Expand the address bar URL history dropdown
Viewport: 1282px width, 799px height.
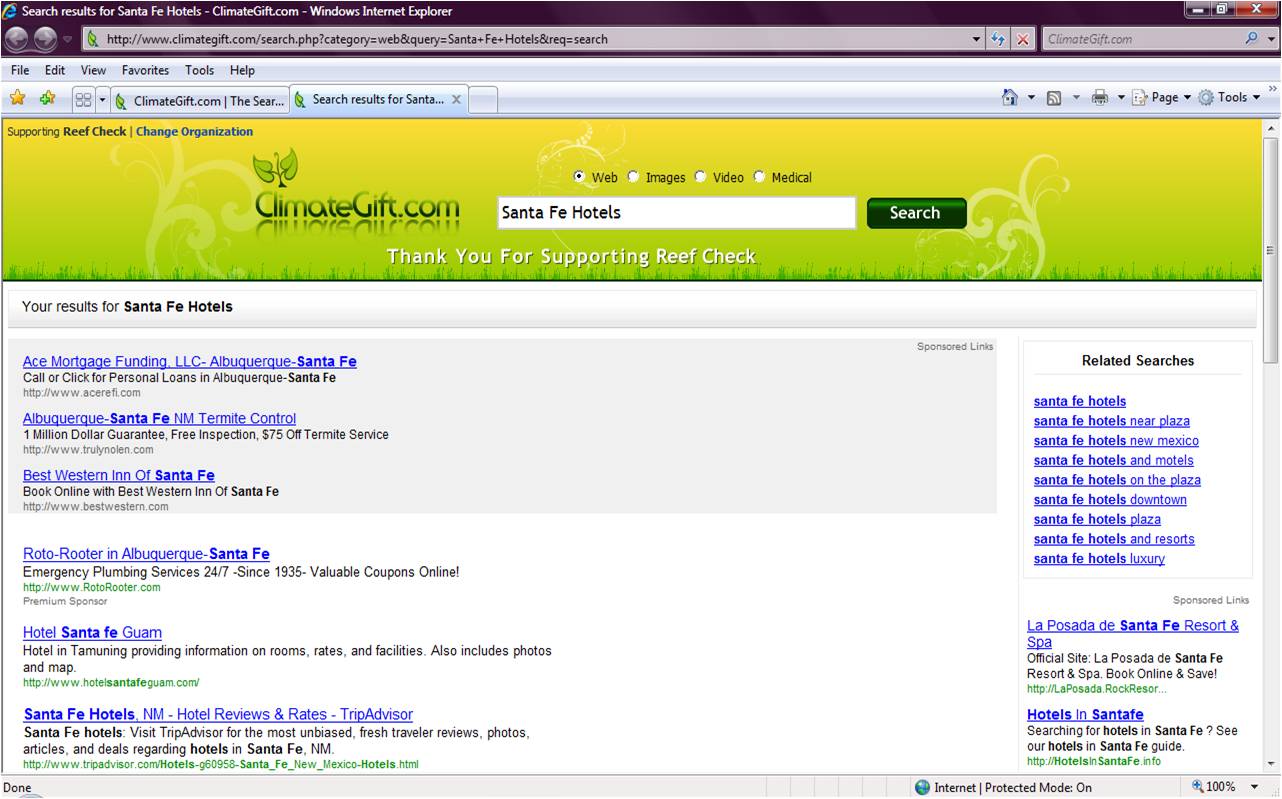click(x=977, y=40)
